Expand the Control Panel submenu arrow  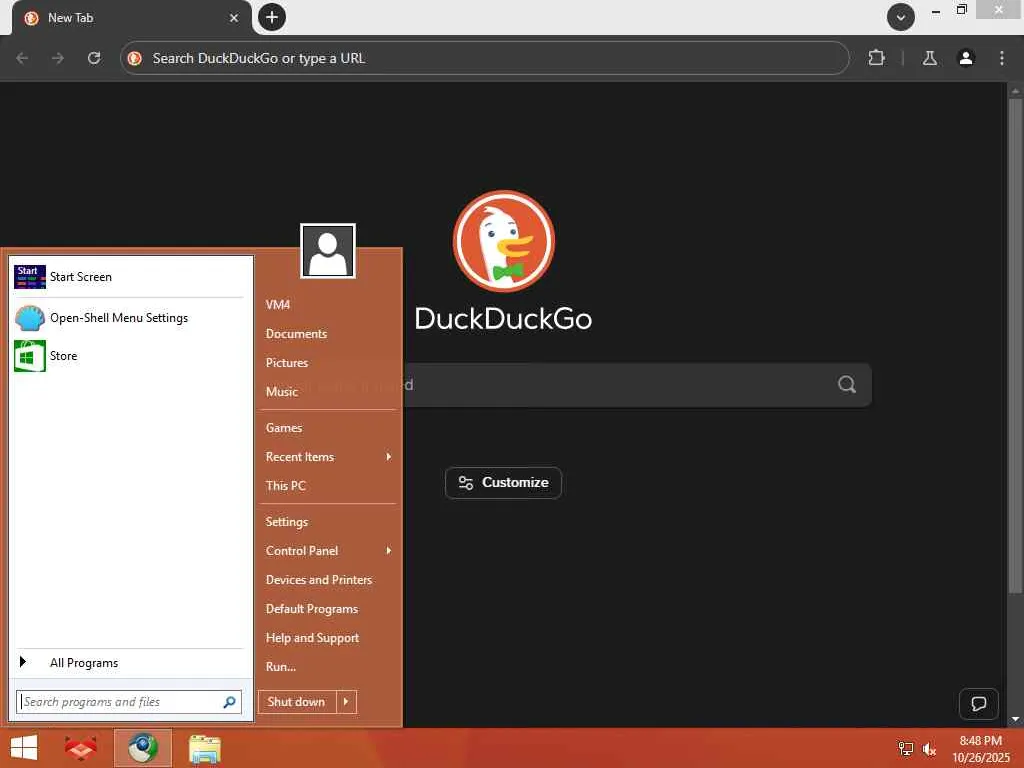point(389,551)
